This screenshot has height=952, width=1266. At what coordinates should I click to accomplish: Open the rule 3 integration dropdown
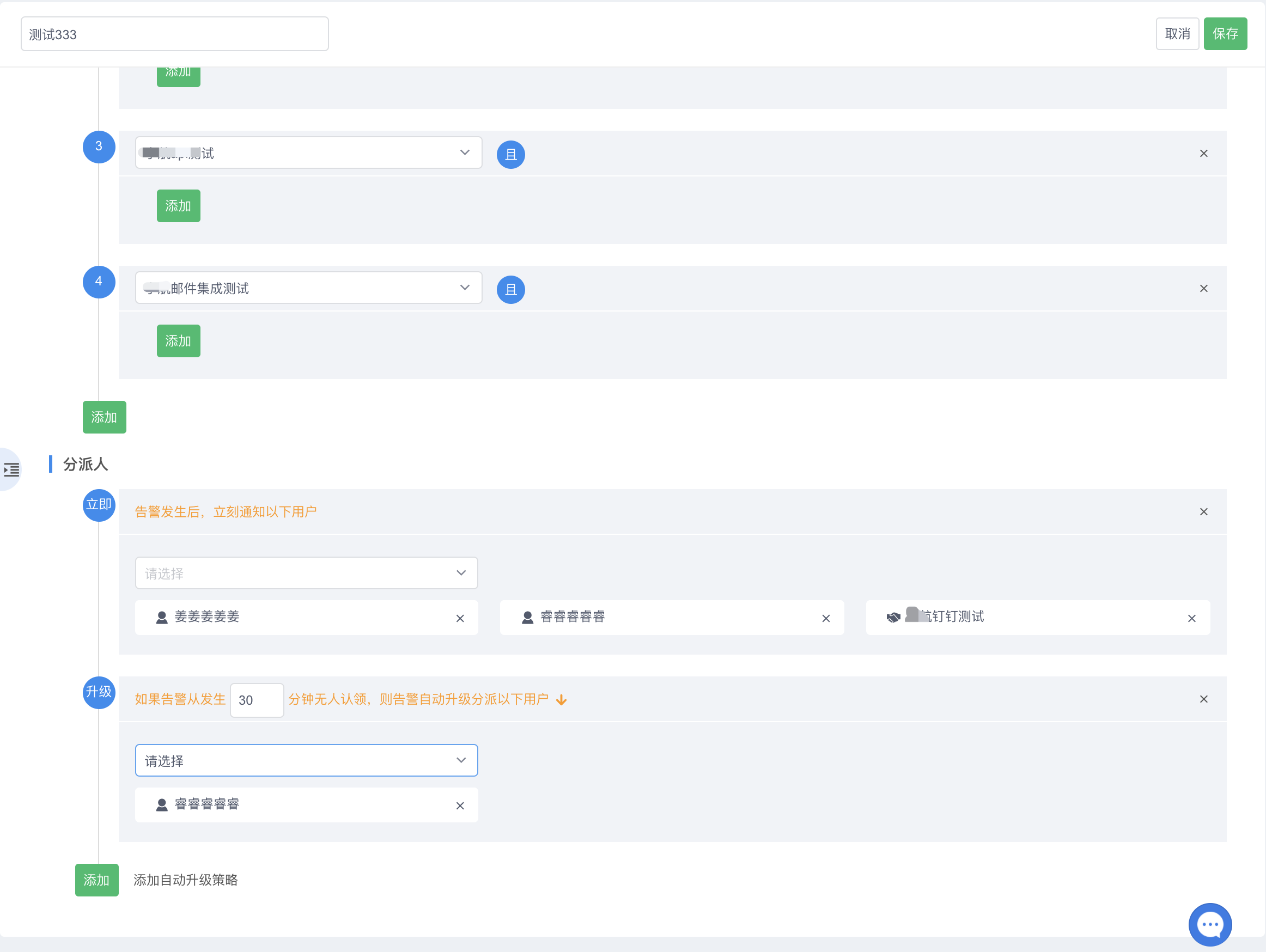point(308,152)
